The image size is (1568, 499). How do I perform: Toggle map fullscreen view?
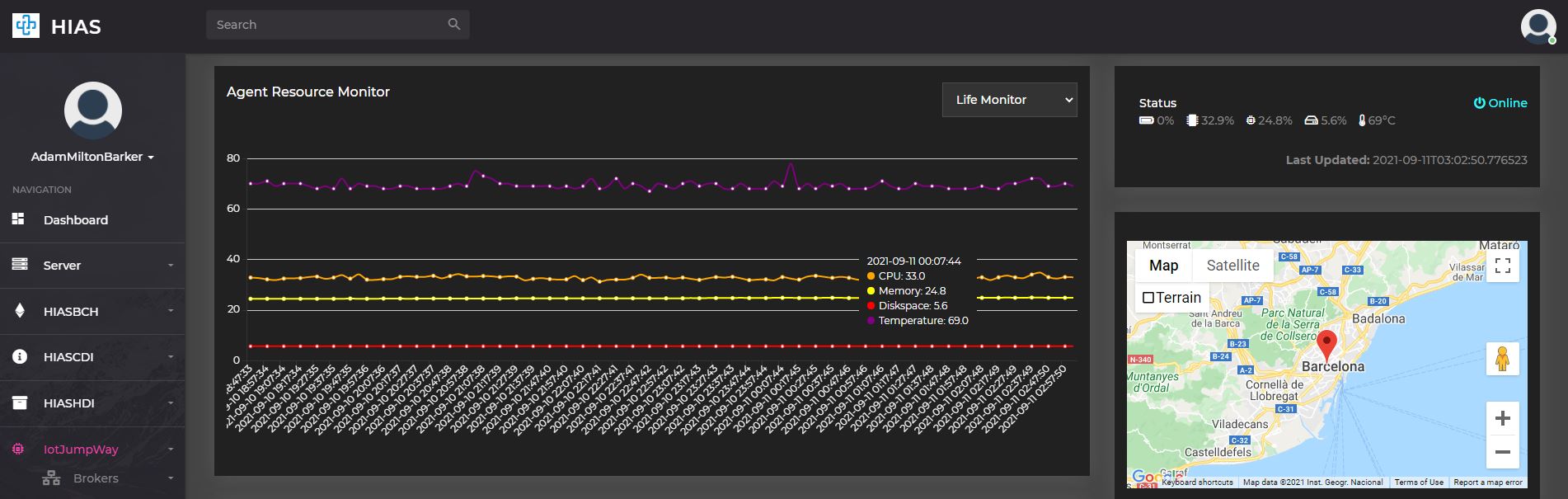1503,266
